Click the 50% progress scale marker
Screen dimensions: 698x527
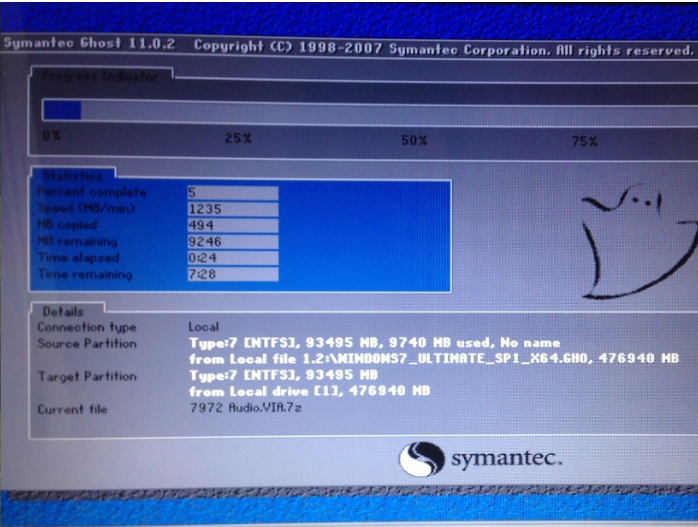coord(414,141)
